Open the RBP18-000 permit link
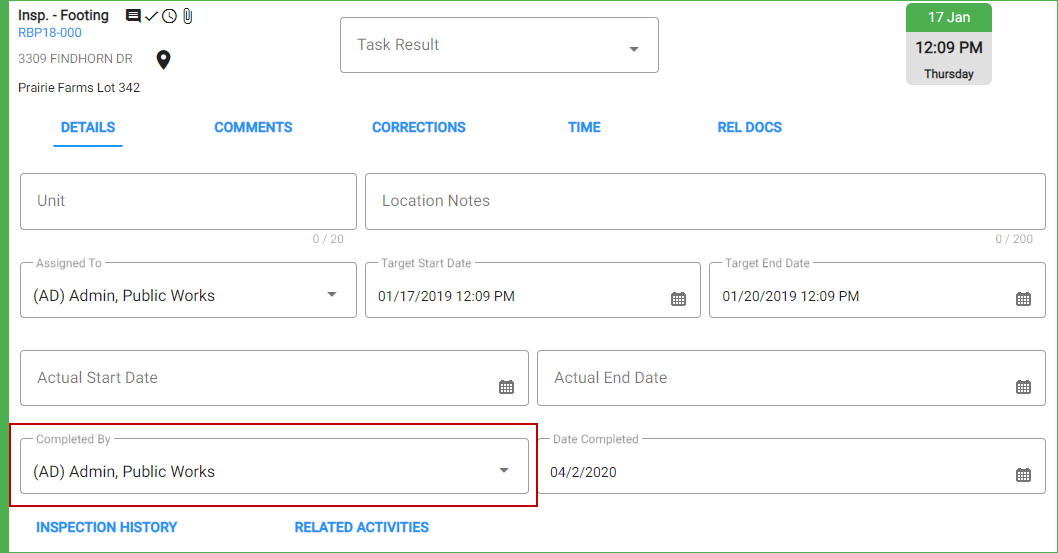 coord(50,33)
